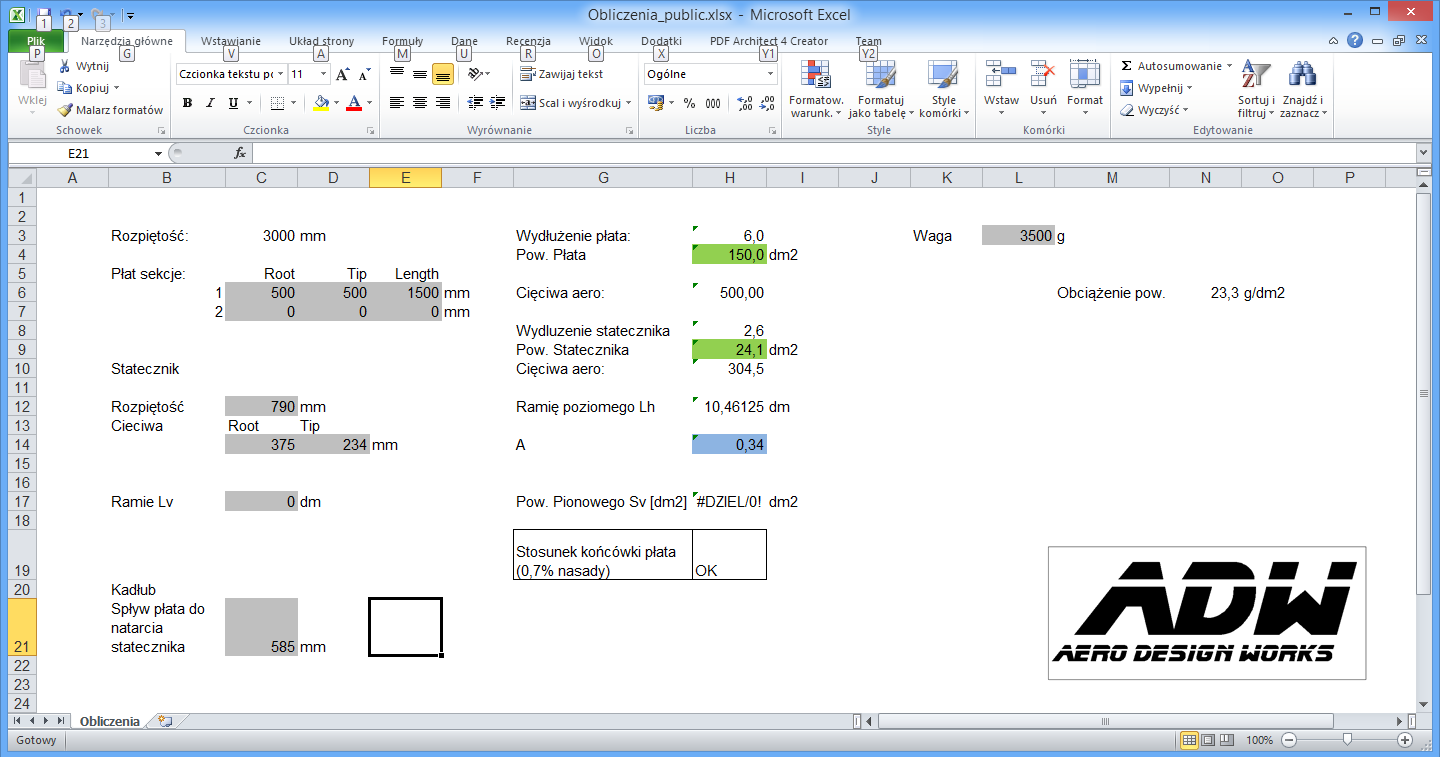Click the zoom slider handle

1348,740
